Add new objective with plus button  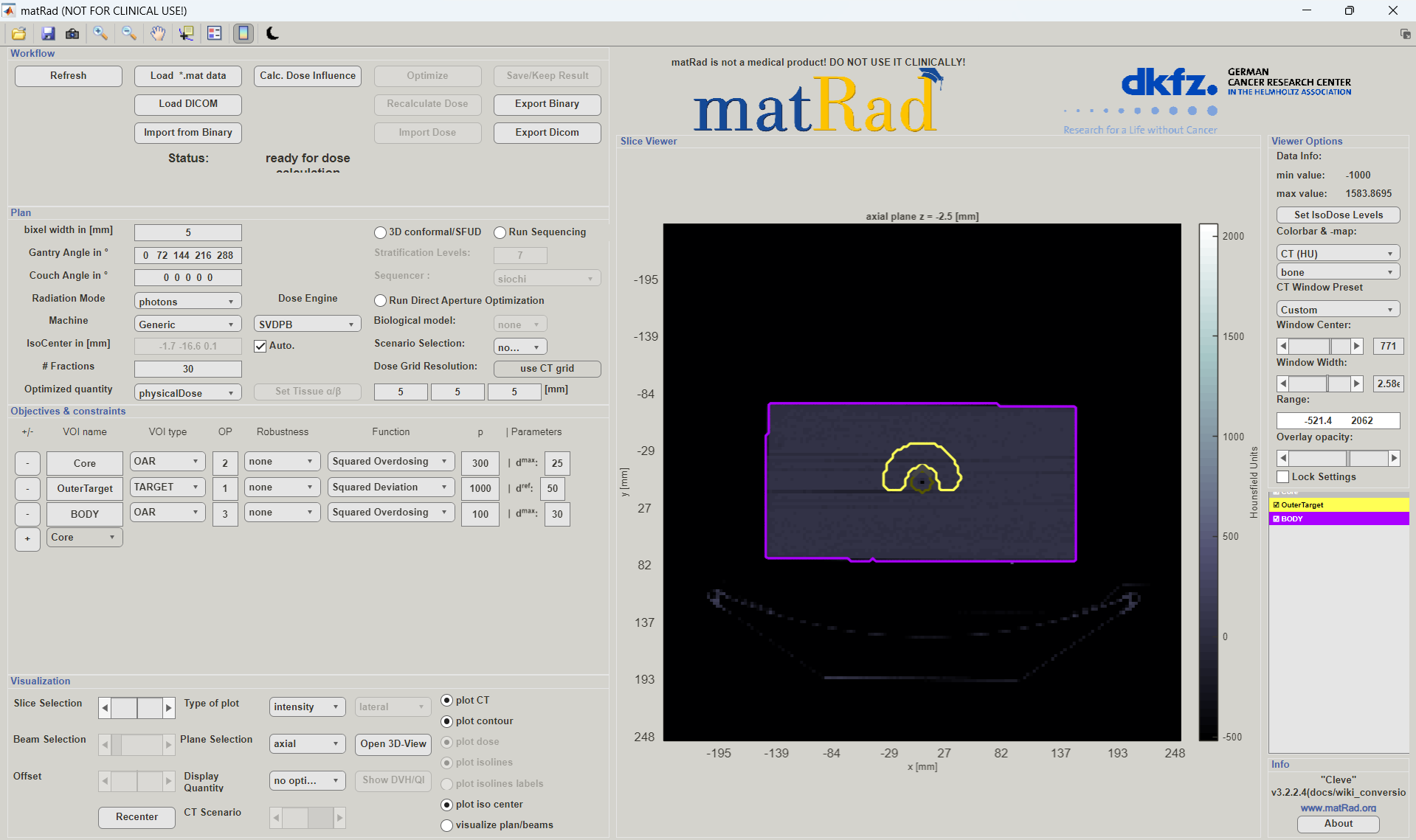point(28,538)
